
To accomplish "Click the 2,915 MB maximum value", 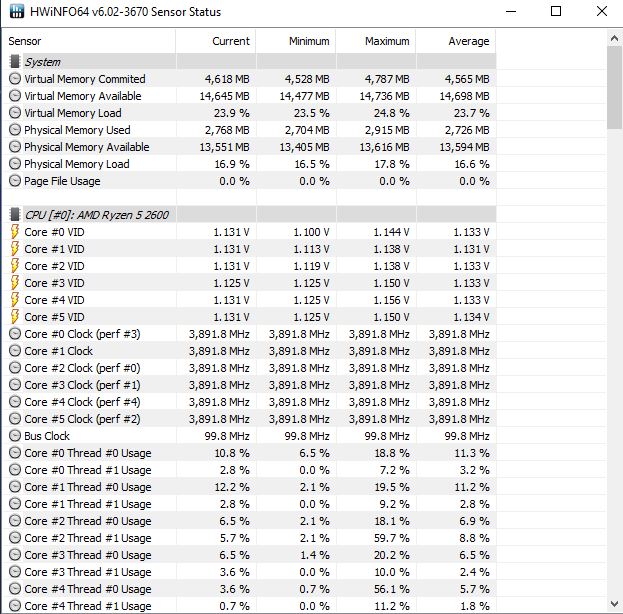I will click(x=387, y=130).
